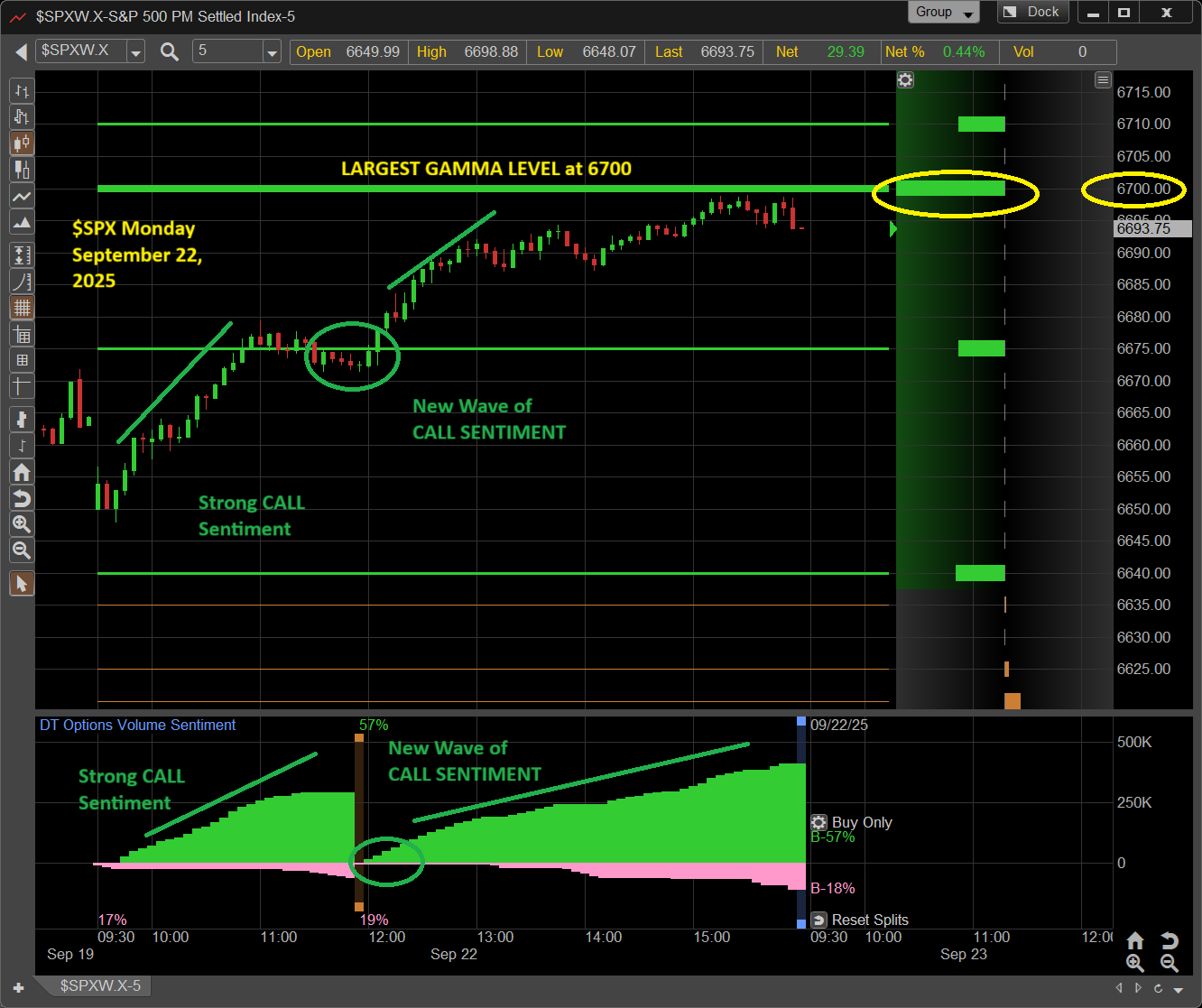Switch to the line chart style
The width and height of the screenshot is (1202, 1008).
[x=22, y=196]
